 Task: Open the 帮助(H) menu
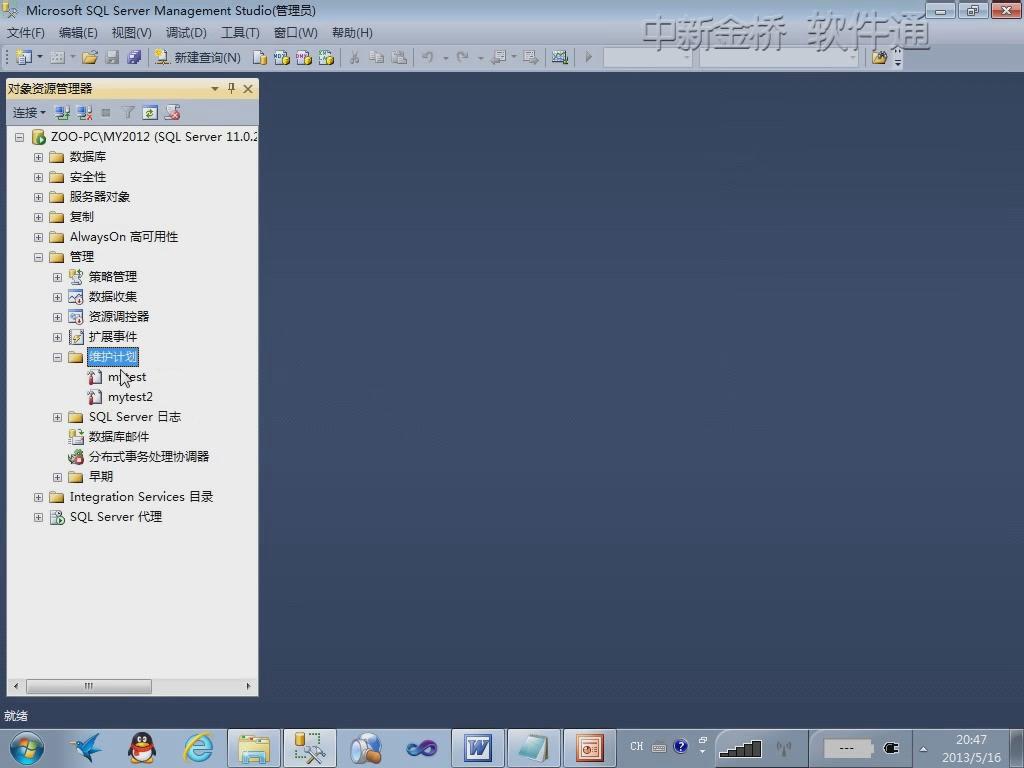352,33
